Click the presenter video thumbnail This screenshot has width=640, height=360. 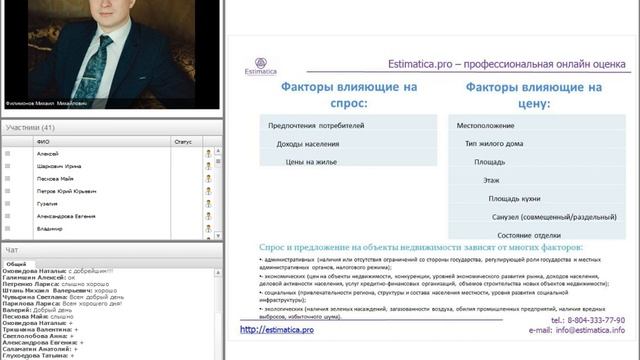point(112,53)
